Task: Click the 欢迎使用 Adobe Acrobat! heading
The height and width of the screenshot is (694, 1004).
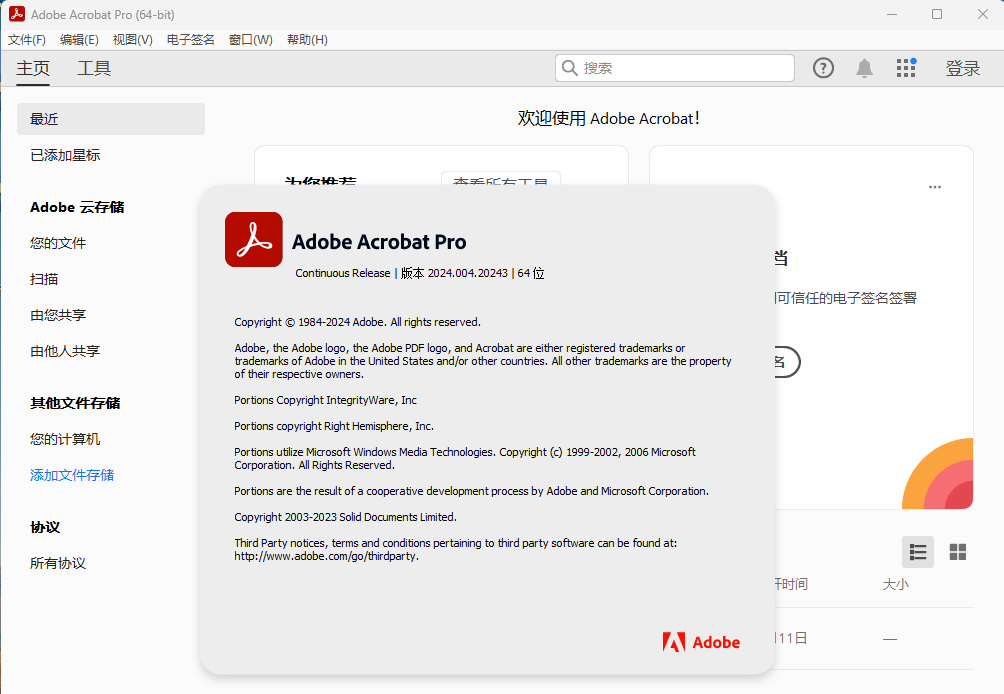Action: [609, 118]
